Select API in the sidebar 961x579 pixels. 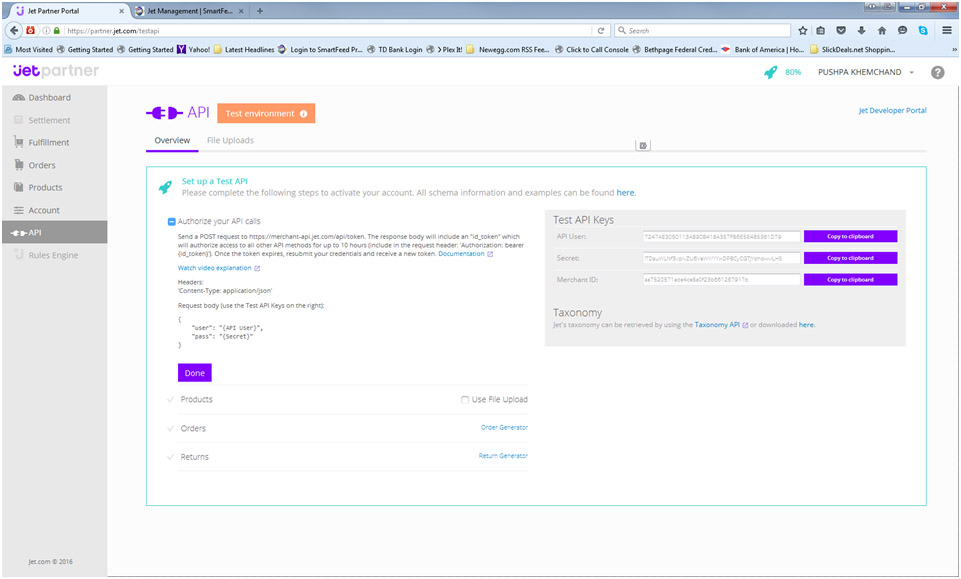point(55,232)
